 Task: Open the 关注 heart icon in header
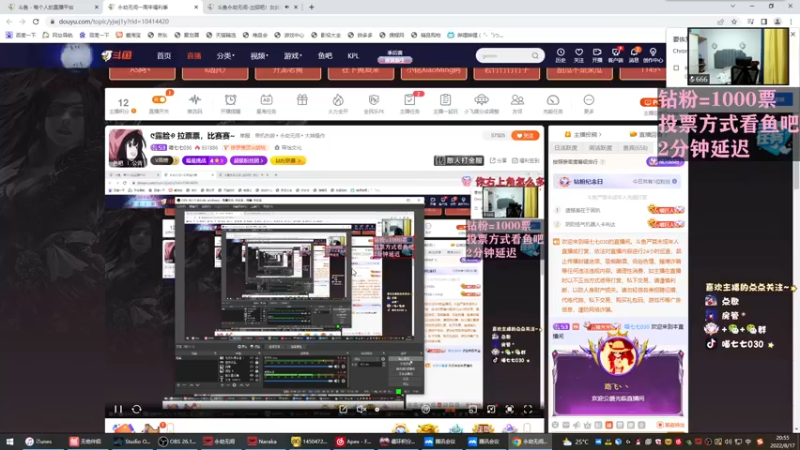(x=579, y=55)
